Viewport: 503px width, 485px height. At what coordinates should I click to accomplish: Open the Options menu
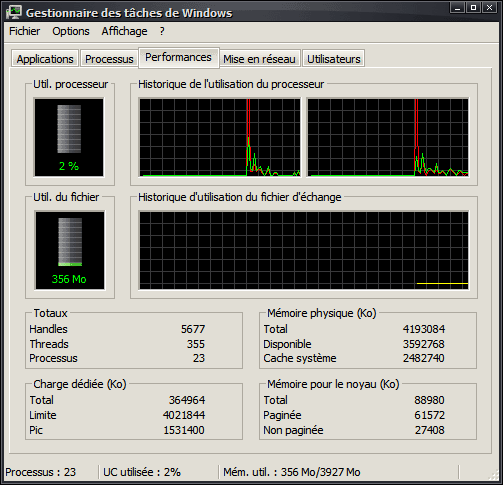(x=71, y=31)
